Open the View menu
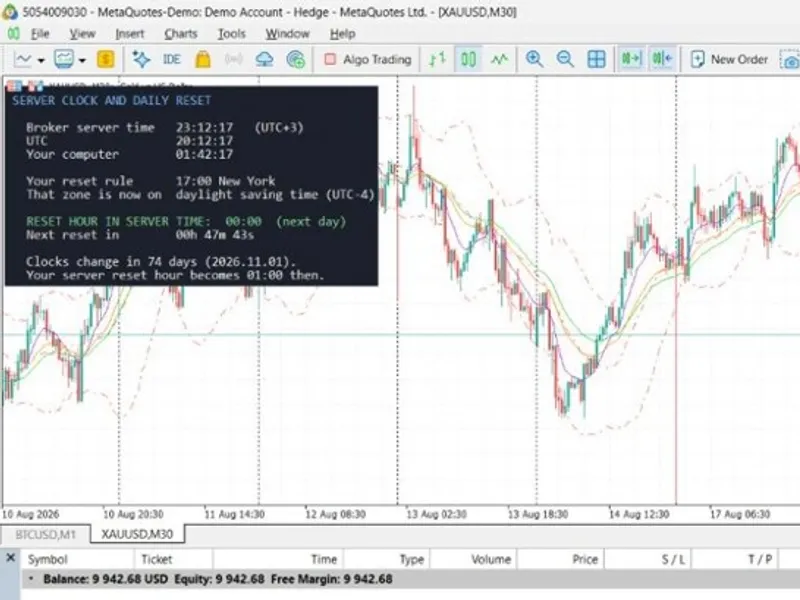800x600 pixels. pyautogui.click(x=82, y=34)
